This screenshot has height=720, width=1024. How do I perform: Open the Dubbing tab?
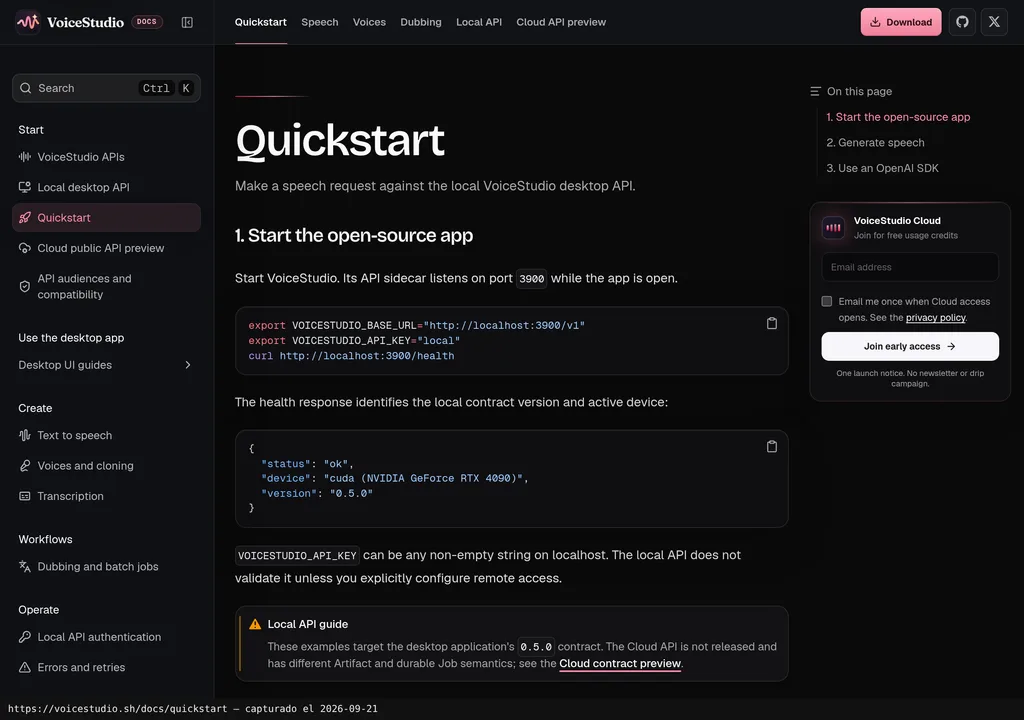pos(421,22)
